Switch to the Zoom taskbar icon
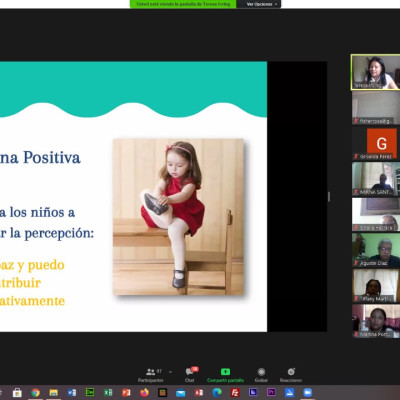400x400 pixels. 307,393
